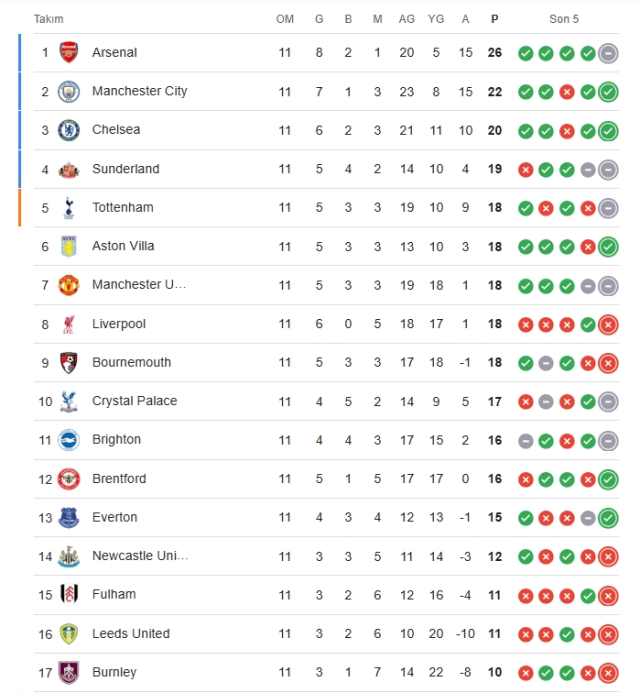Open the Crystal Palace team link
The image size is (640, 692).
click(134, 401)
